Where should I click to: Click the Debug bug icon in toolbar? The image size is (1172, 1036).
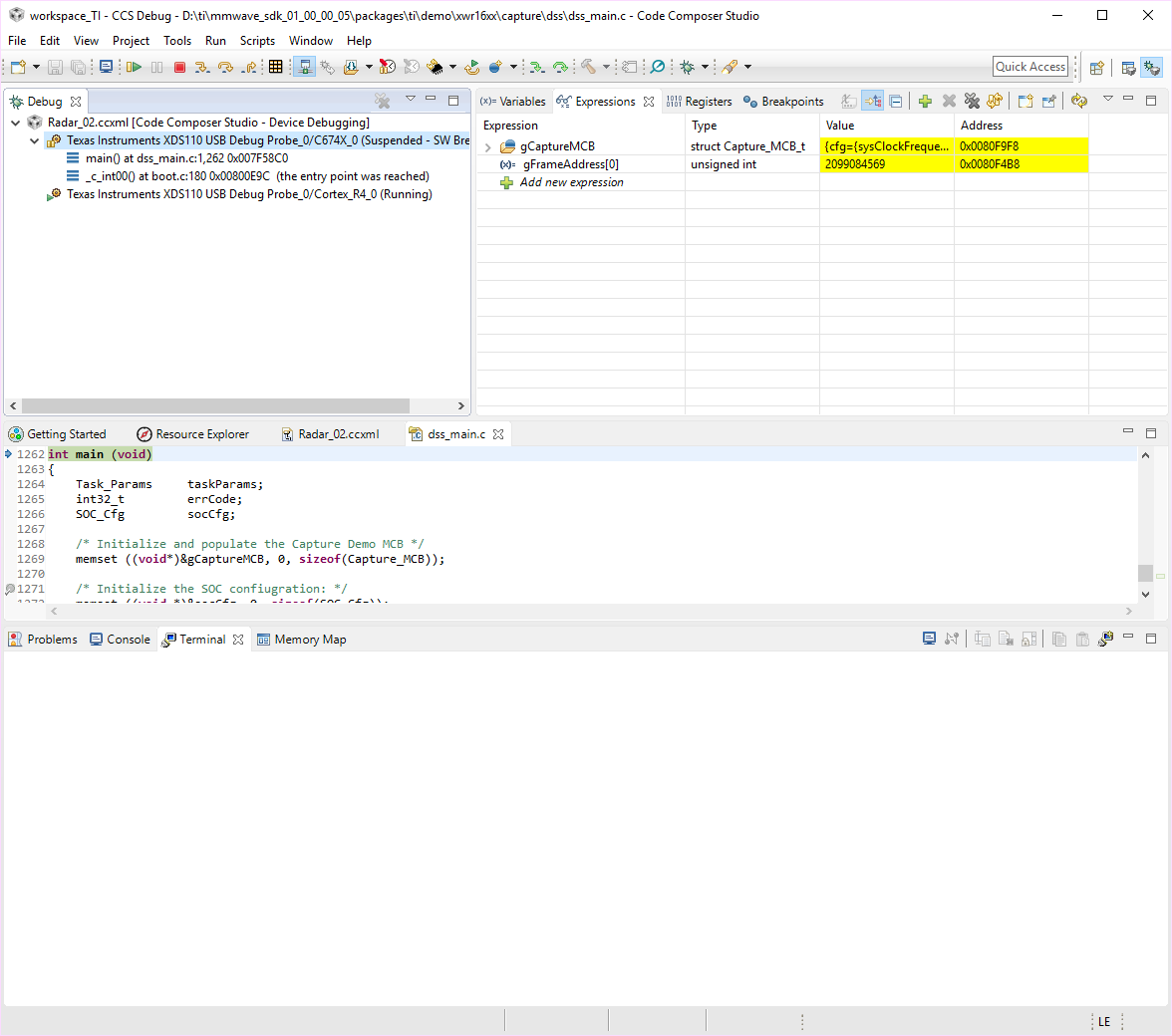pyautogui.click(x=687, y=67)
